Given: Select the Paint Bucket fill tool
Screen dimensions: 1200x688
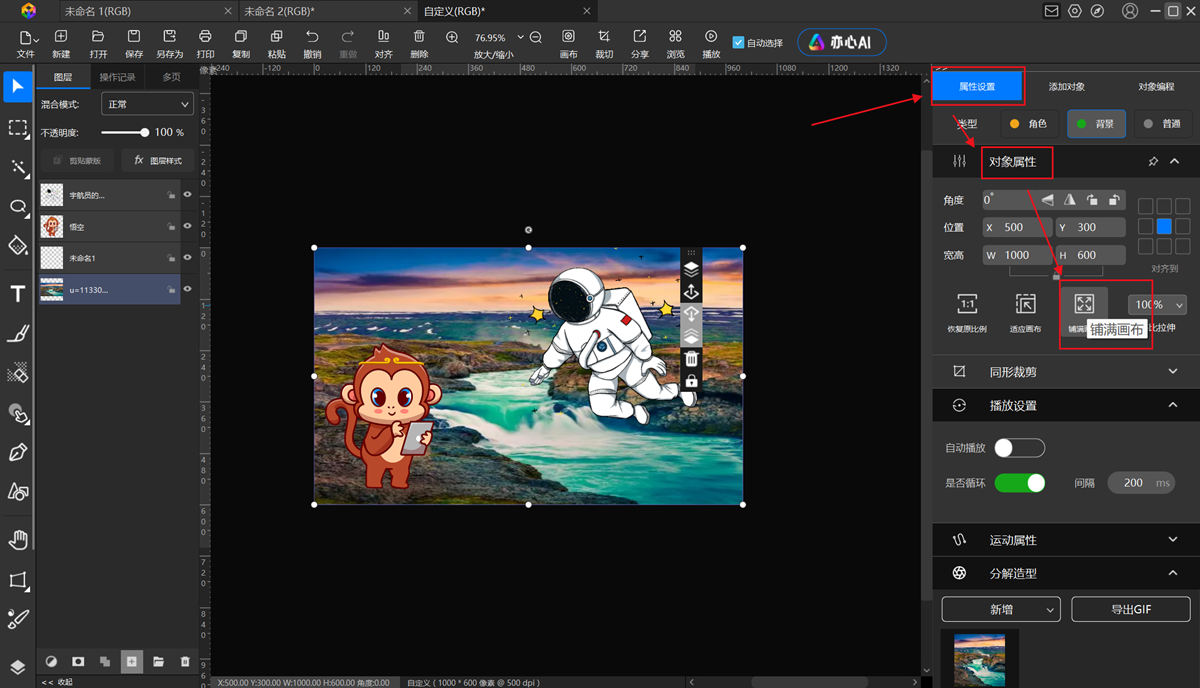Looking at the screenshot, I should (x=17, y=245).
